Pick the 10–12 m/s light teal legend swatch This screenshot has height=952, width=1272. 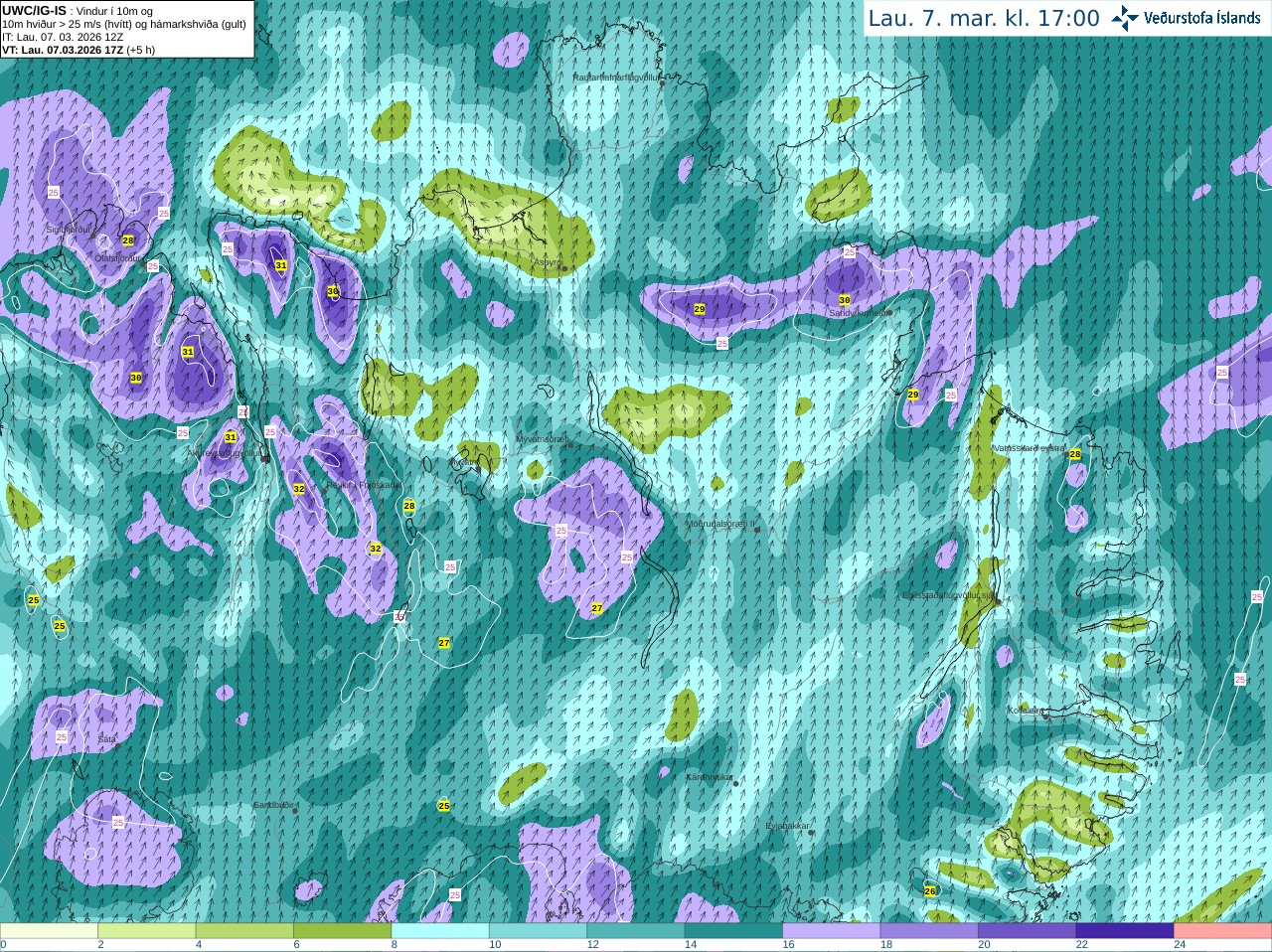point(539,931)
